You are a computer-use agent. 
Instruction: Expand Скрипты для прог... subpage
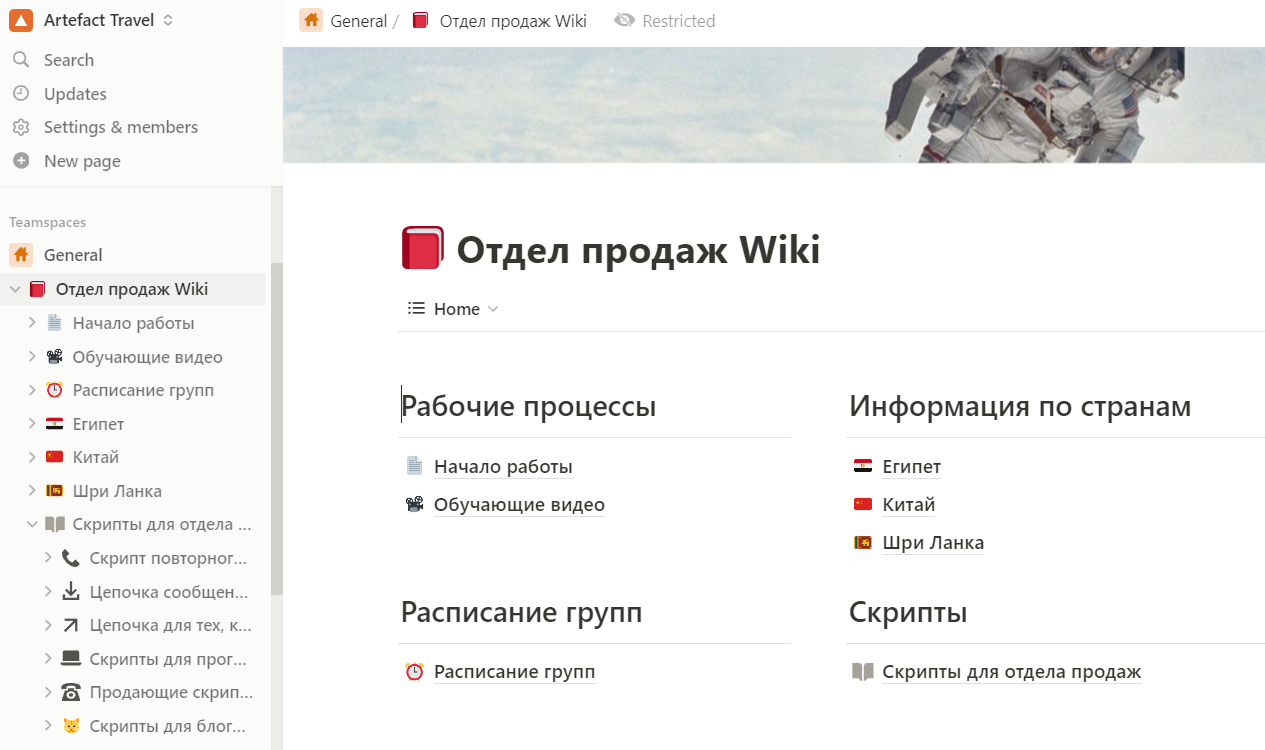48,659
